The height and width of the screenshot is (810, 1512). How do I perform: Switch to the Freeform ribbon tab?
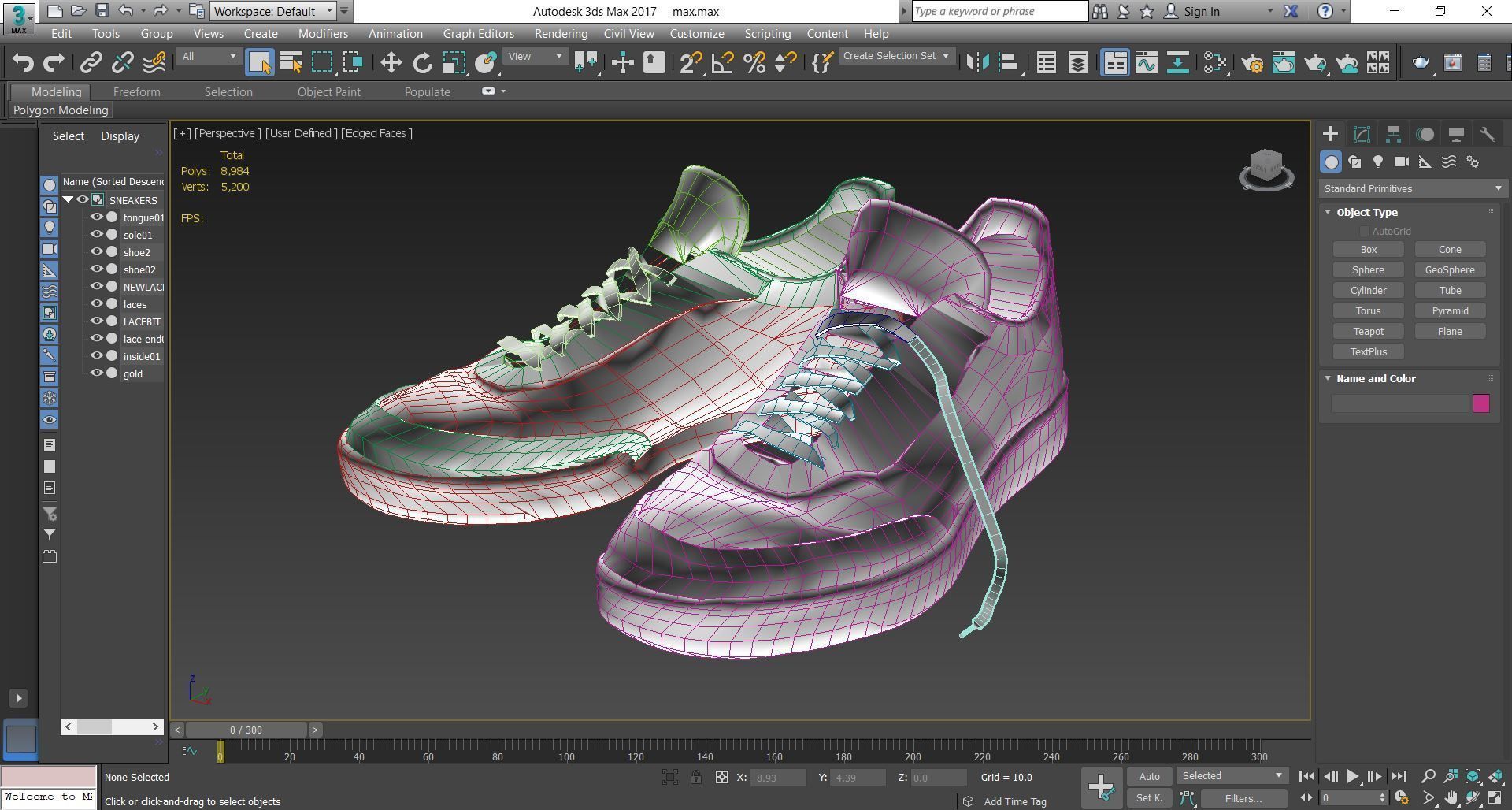pos(136,92)
